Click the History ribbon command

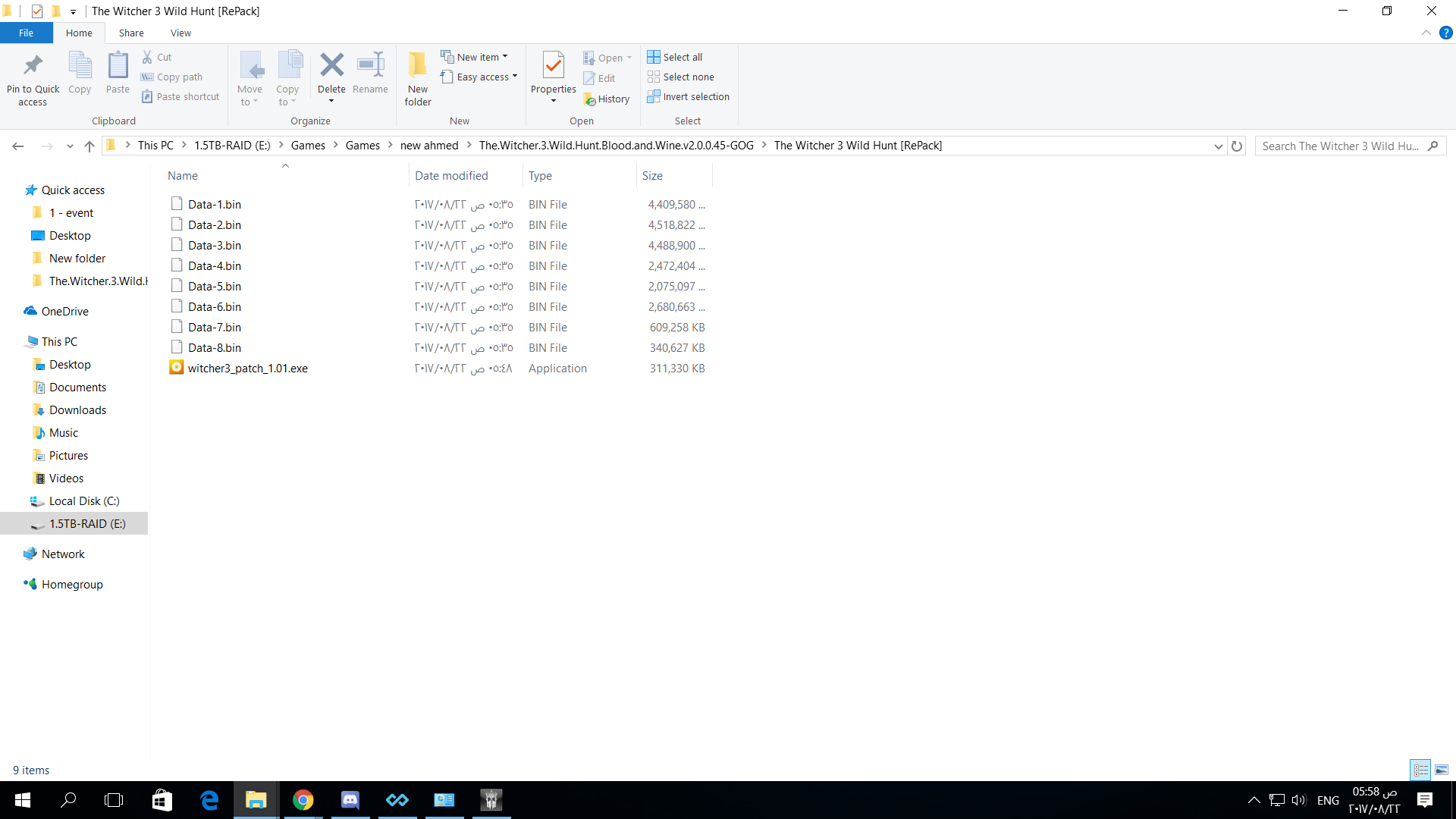(x=607, y=99)
